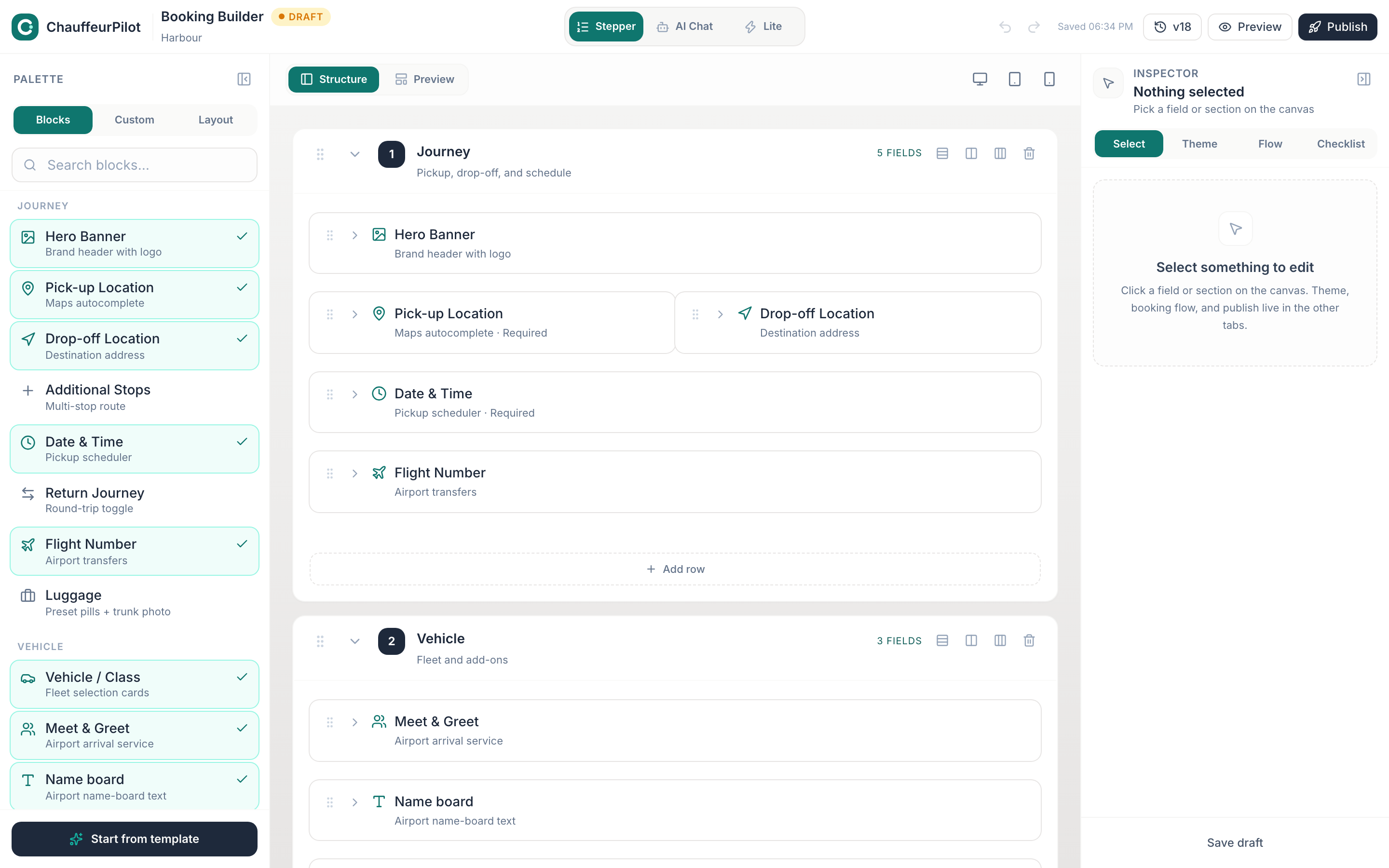Image resolution: width=1389 pixels, height=868 pixels.
Task: Switch to desktop viewport icon
Action: pos(980,79)
